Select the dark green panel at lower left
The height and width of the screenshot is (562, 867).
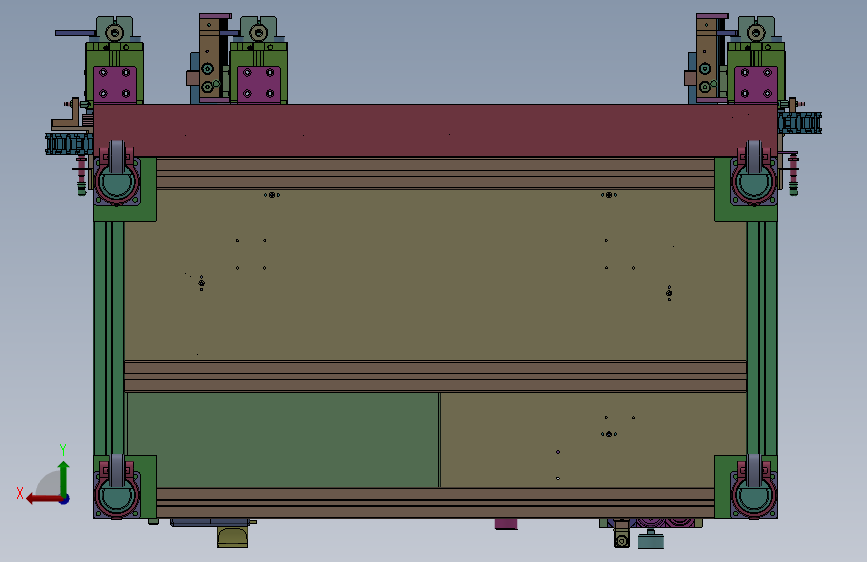[283, 440]
